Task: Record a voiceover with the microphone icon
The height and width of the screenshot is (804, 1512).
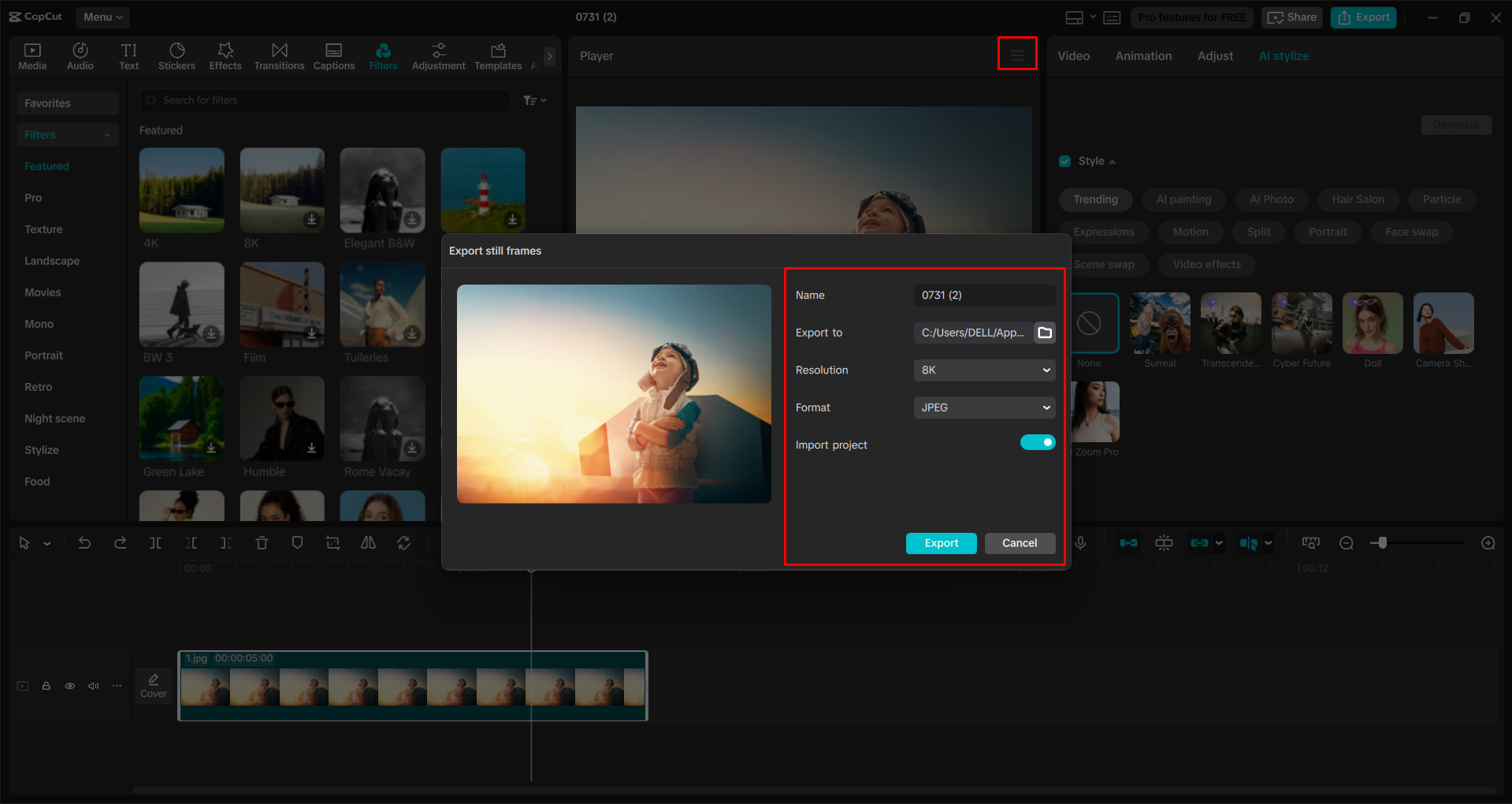Action: click(1080, 542)
